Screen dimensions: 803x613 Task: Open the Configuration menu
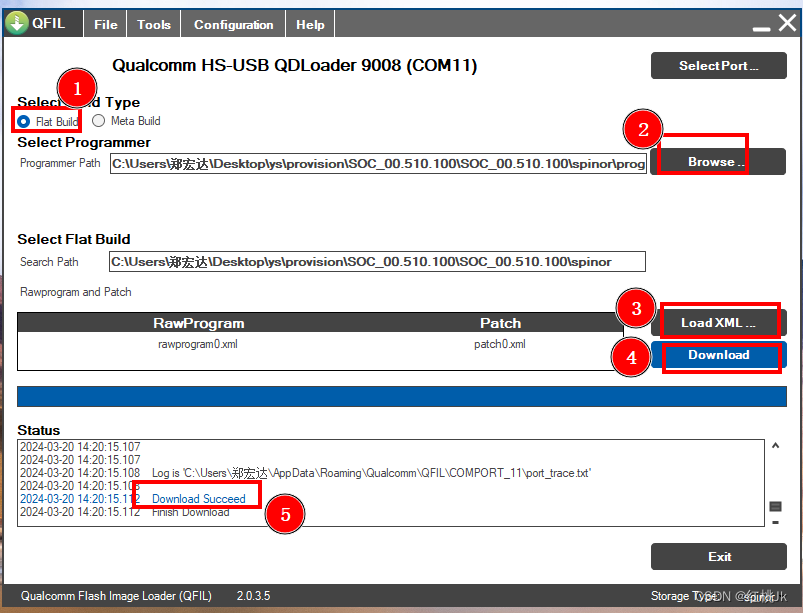(233, 25)
